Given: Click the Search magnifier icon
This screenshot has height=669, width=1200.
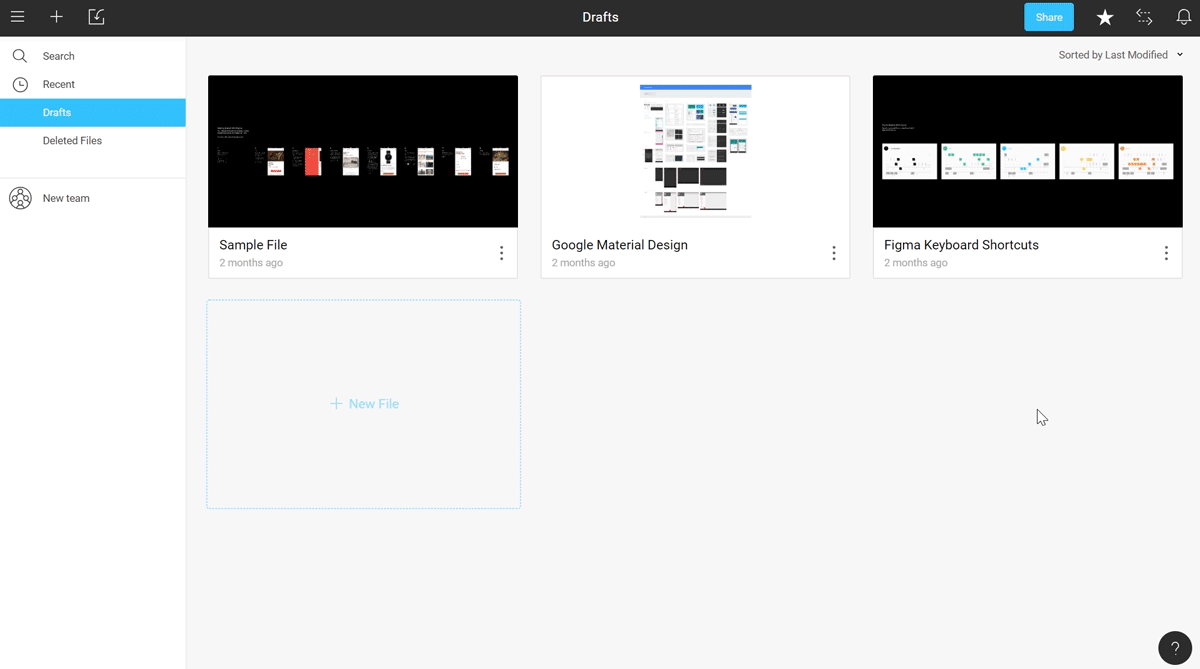Looking at the screenshot, I should click(20, 56).
